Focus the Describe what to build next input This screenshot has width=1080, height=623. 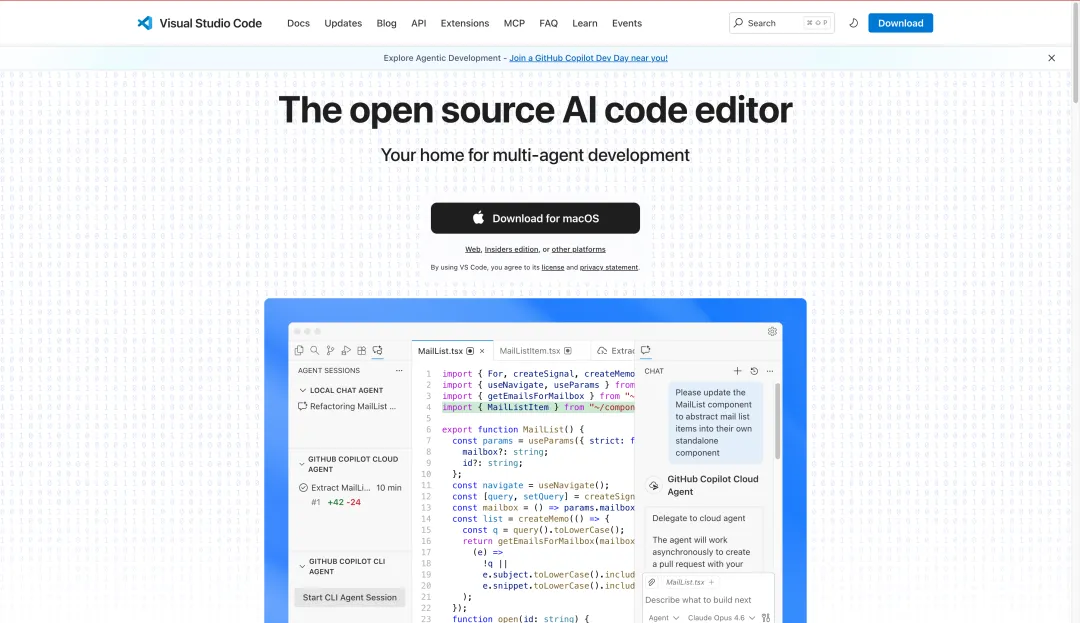coord(708,600)
